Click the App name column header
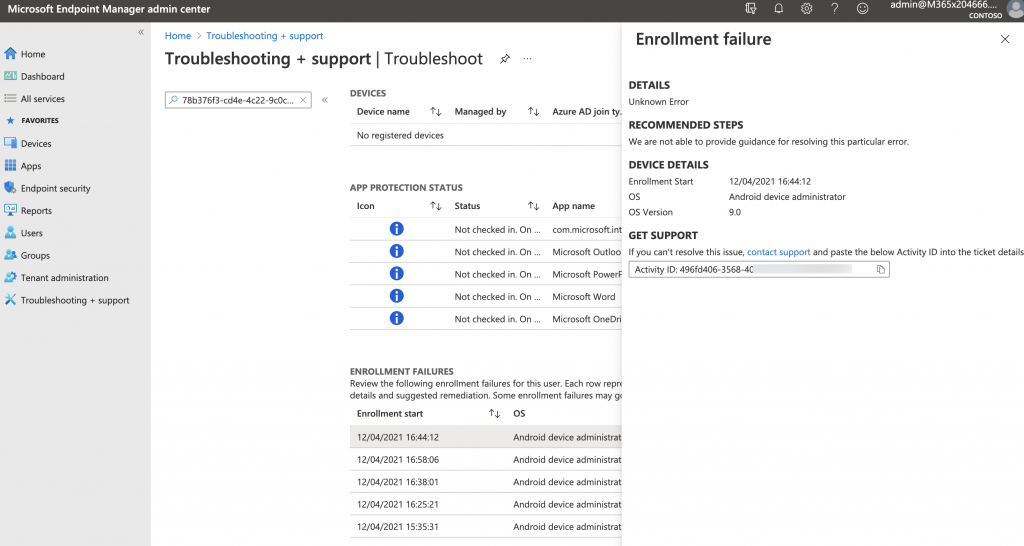Viewport: 1024px width, 546px height. tap(573, 206)
